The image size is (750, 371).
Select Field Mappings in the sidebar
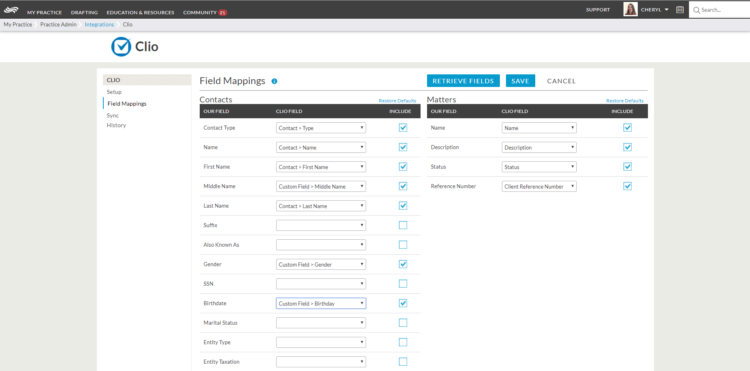point(127,103)
